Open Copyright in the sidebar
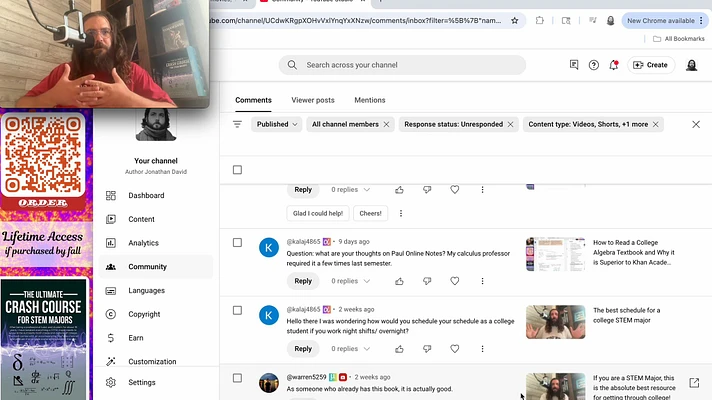This screenshot has width=712, height=400. [x=156, y=314]
